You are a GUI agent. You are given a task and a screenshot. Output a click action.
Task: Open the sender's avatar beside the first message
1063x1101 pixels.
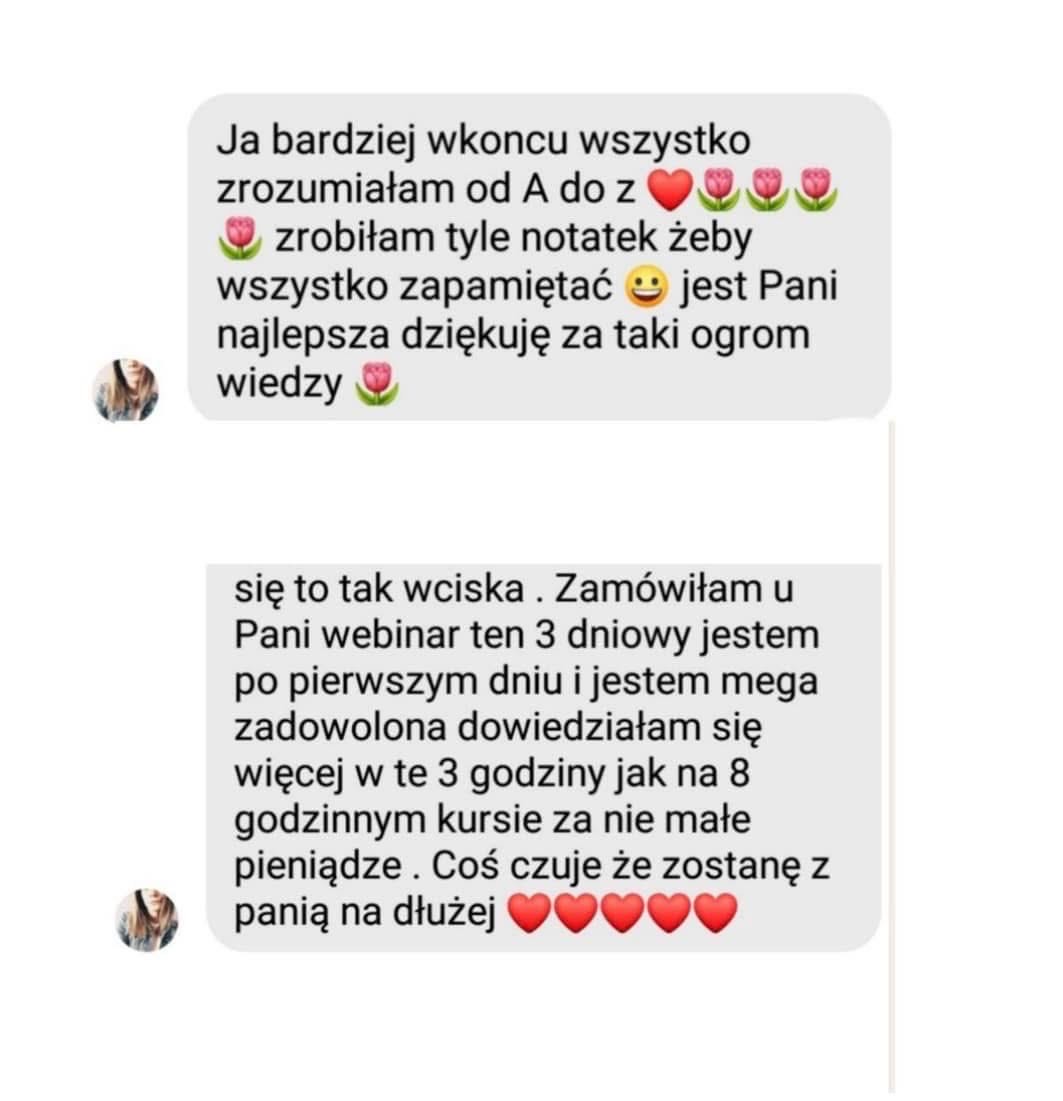tap(126, 390)
